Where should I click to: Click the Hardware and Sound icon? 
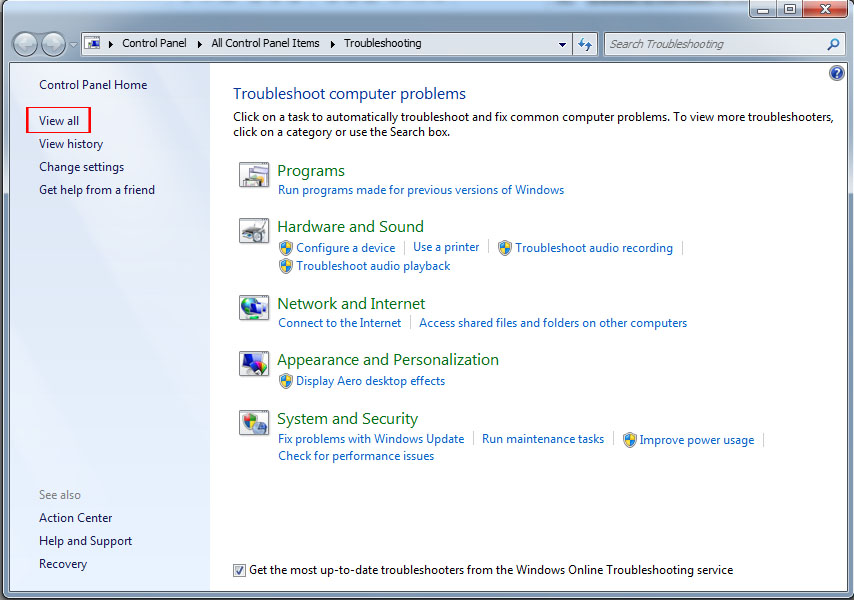[x=254, y=230]
